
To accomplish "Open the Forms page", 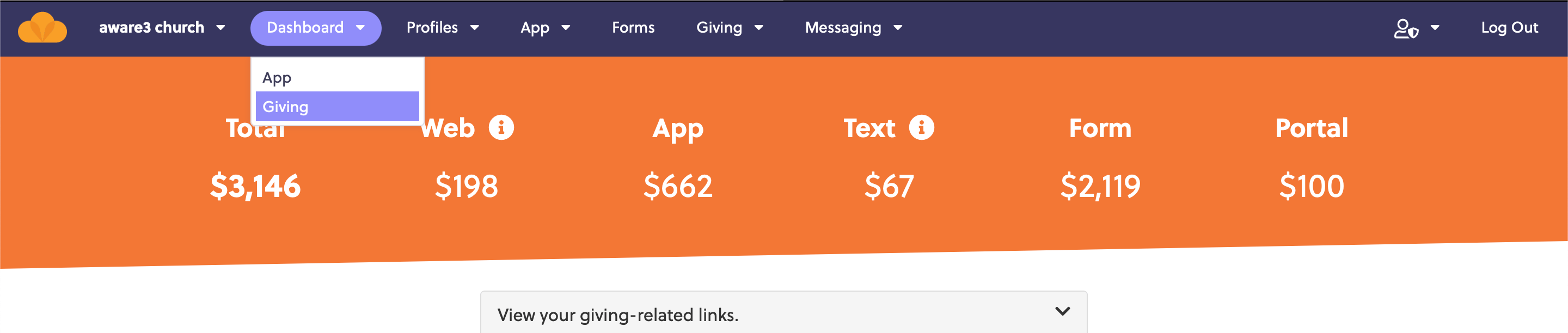I will 633,27.
